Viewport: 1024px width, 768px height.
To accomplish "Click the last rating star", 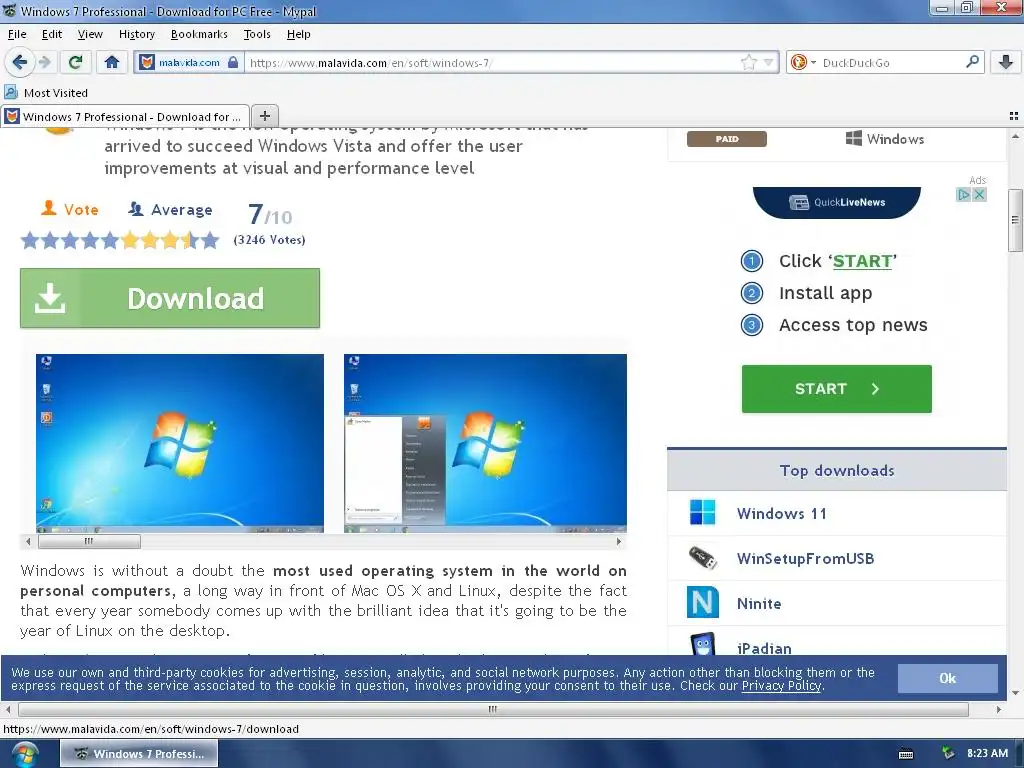I will (x=210, y=241).
